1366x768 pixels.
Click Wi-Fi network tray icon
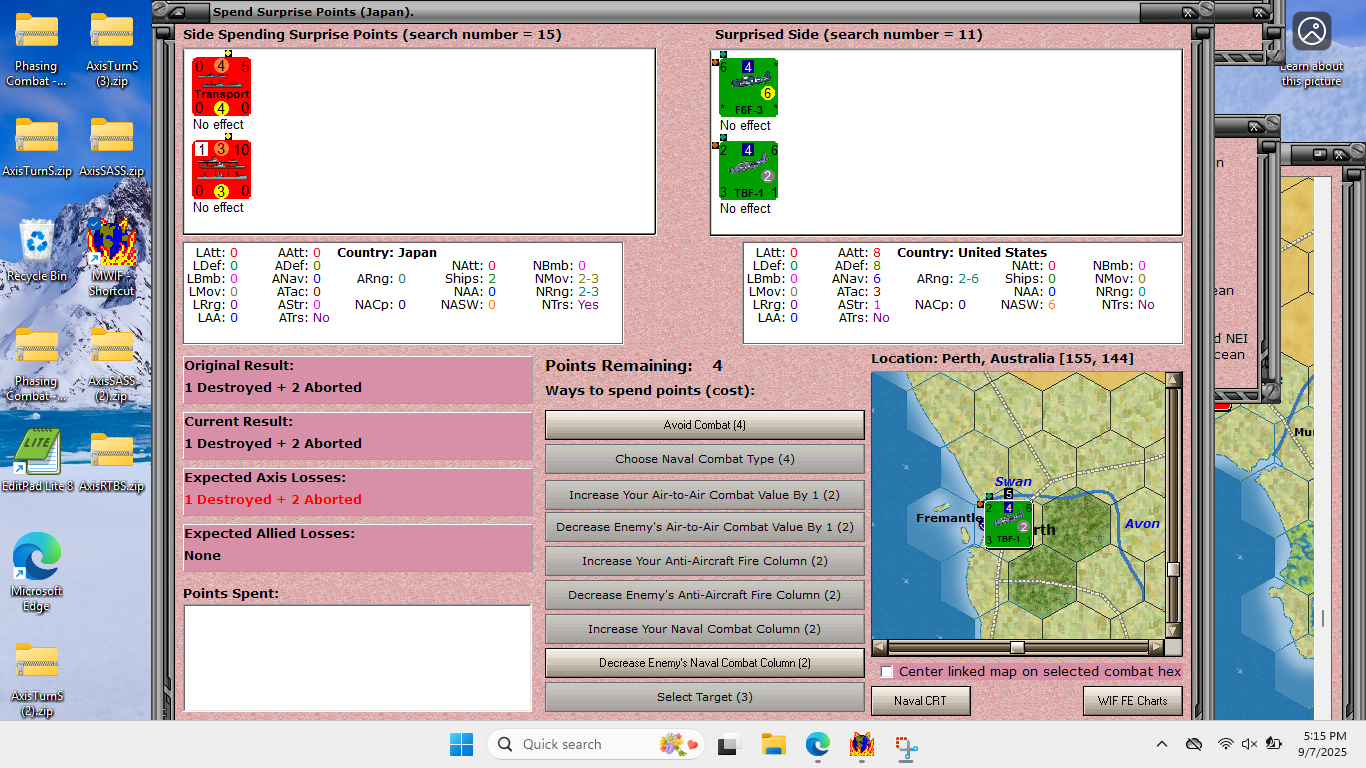click(x=1225, y=744)
